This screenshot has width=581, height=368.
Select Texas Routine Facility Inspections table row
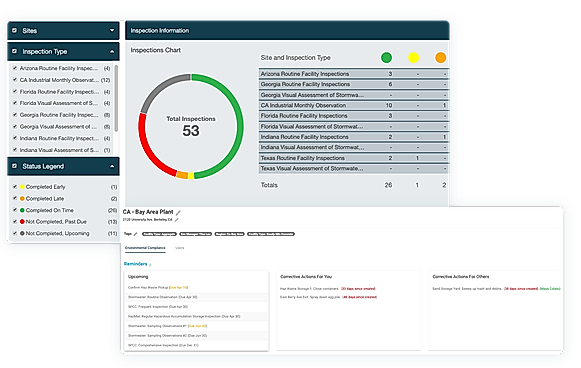[x=353, y=158]
